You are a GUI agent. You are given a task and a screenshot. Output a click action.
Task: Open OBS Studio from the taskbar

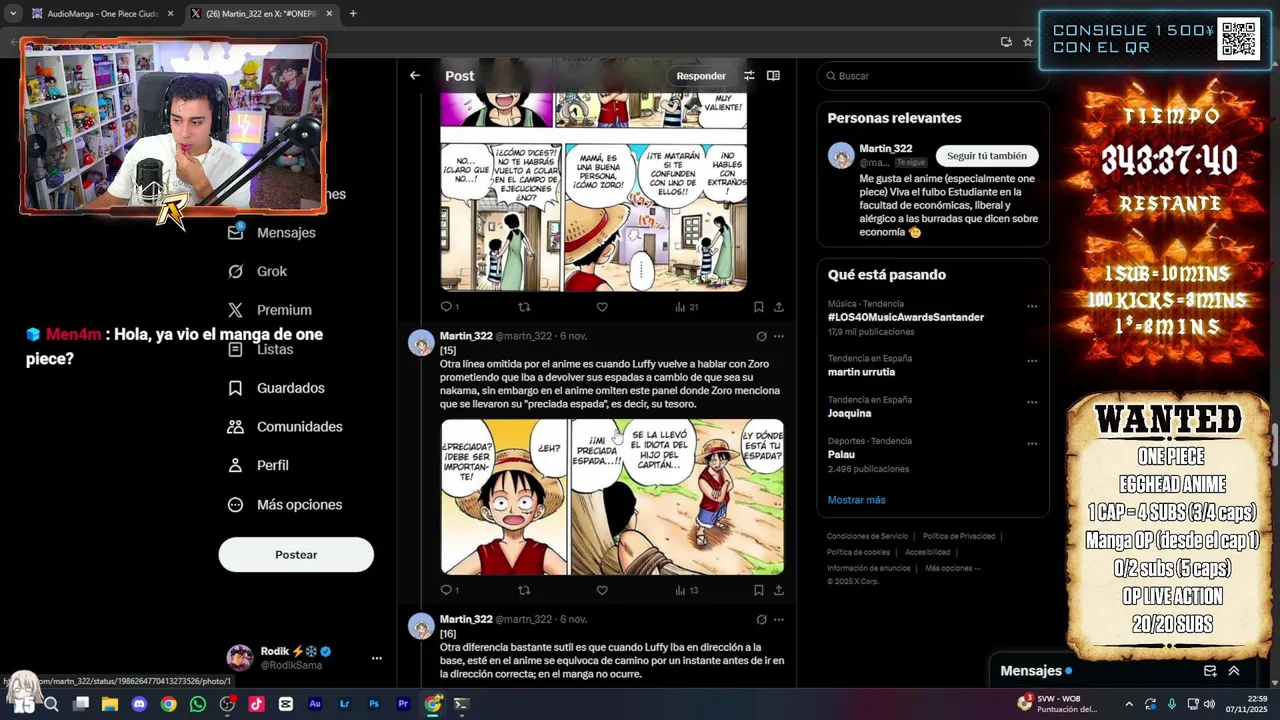(227, 704)
